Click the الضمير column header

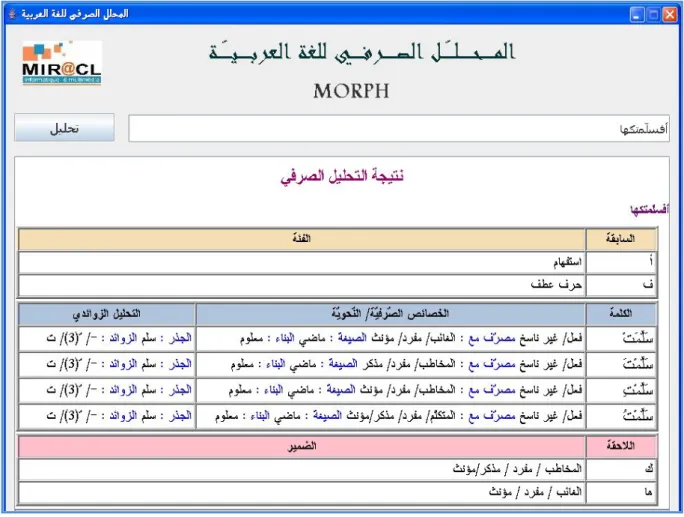point(301,446)
